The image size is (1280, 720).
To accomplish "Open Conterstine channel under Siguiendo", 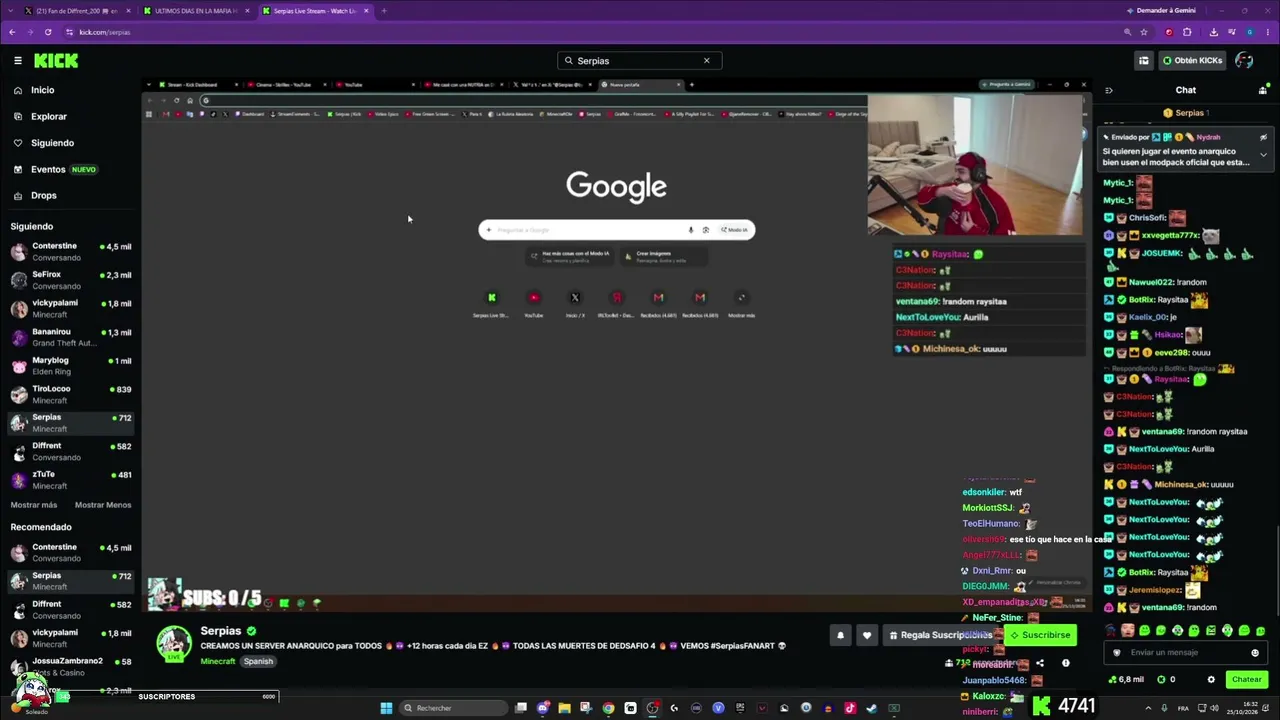I will (70, 252).
